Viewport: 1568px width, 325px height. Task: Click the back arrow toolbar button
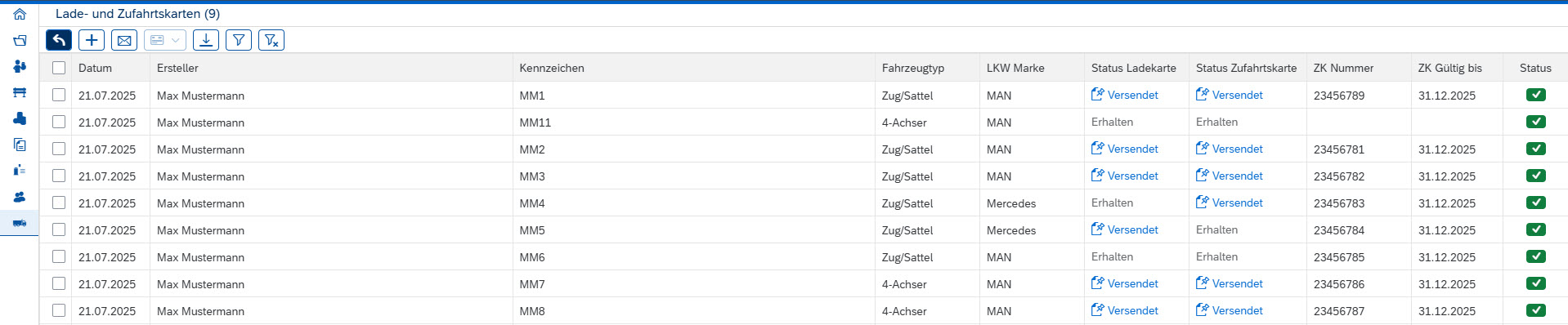coord(59,40)
